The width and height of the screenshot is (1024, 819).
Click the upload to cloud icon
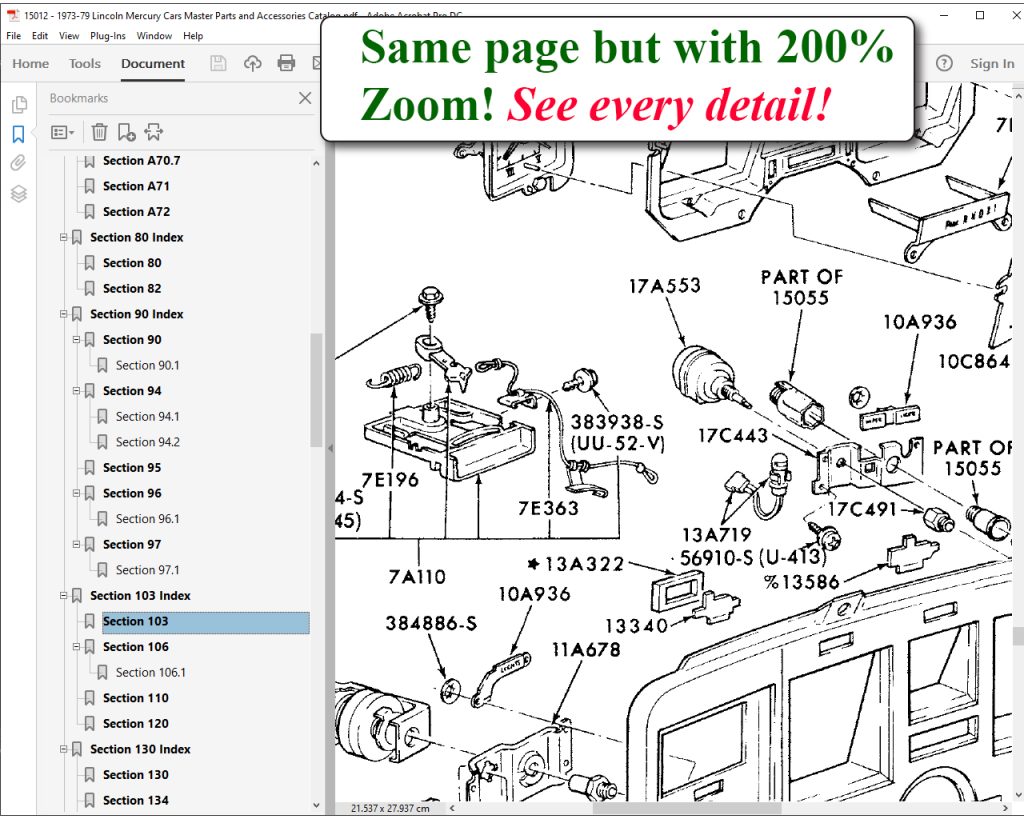pyautogui.click(x=253, y=63)
